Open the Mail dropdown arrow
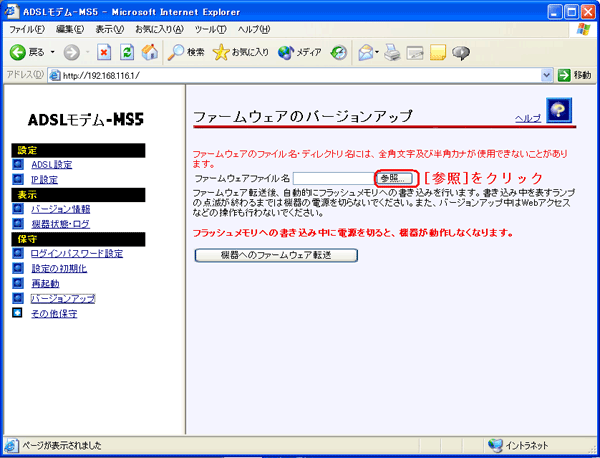This screenshot has width=600, height=458. pos(377,52)
